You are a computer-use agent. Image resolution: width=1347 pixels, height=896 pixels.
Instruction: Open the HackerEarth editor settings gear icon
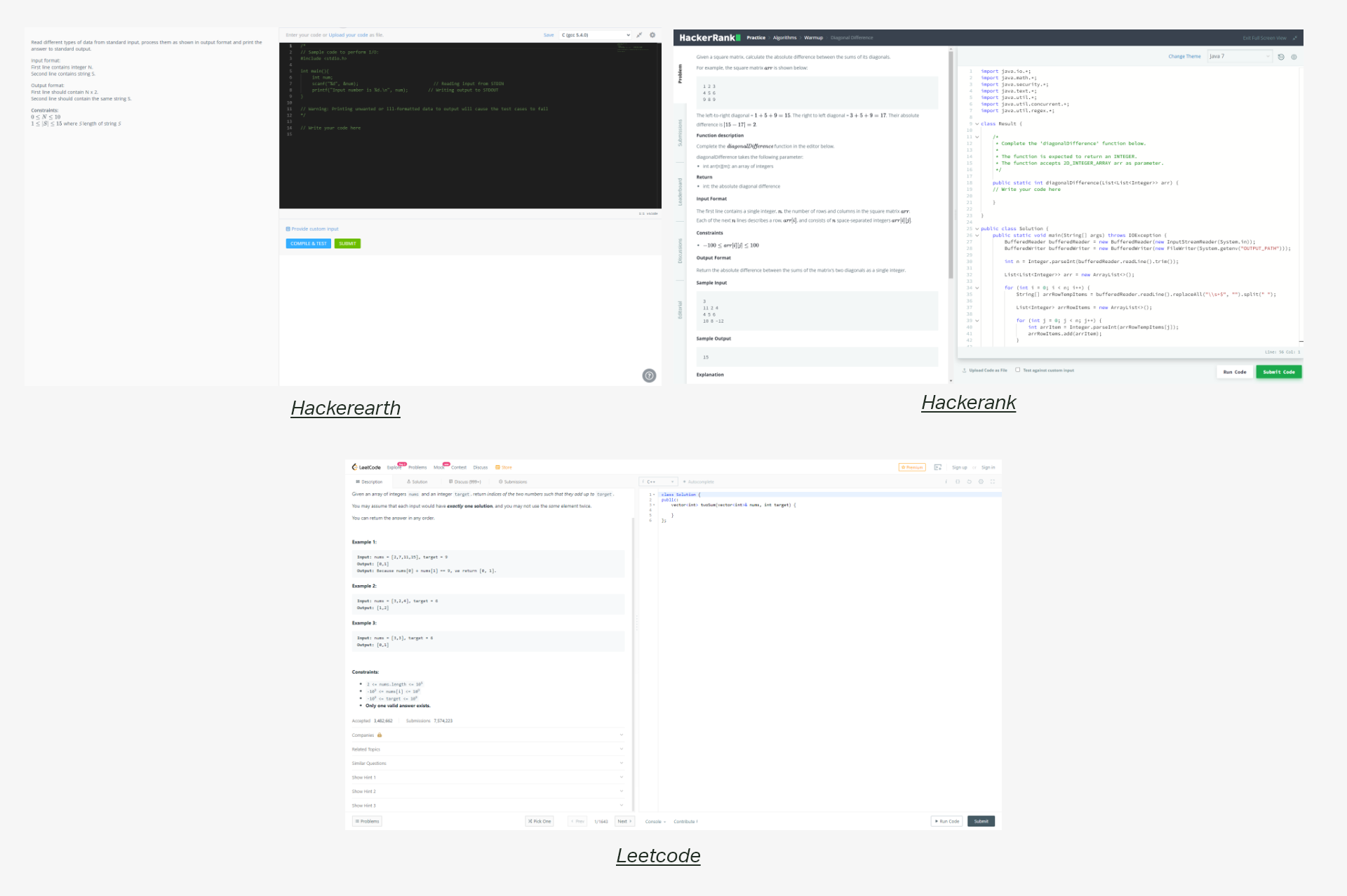[652, 34]
